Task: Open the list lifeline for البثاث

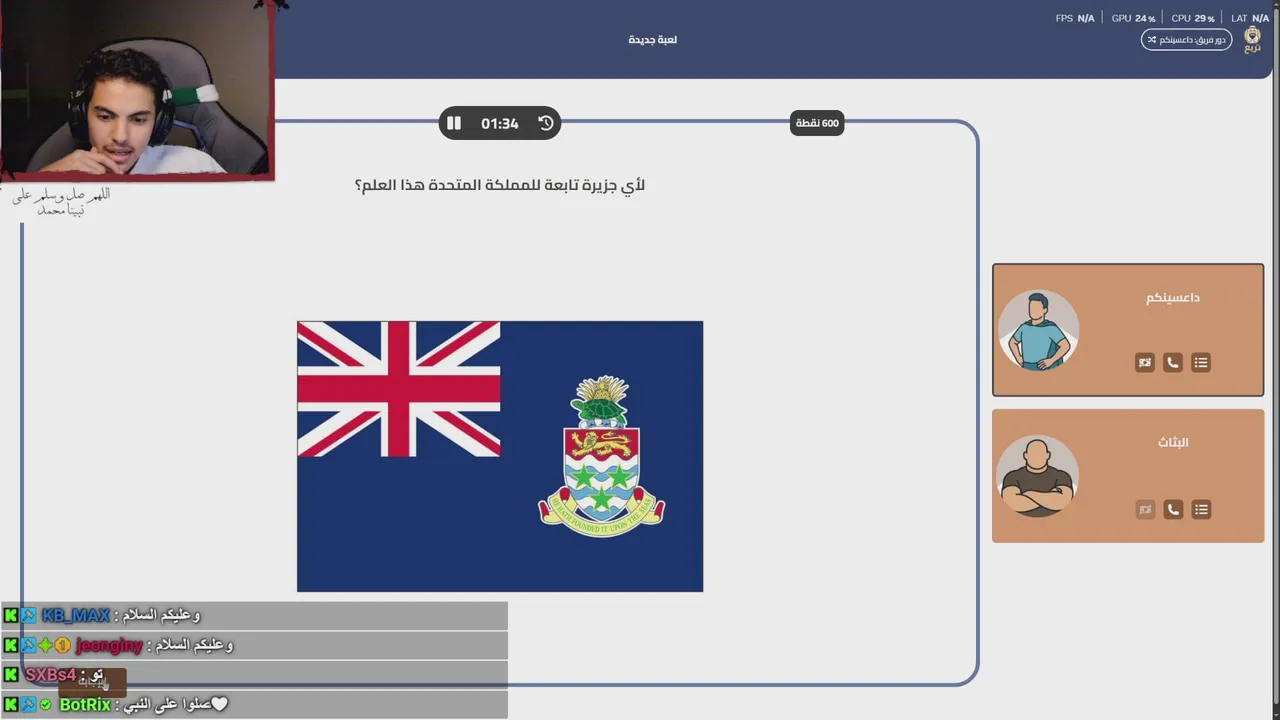Action: click(1201, 510)
